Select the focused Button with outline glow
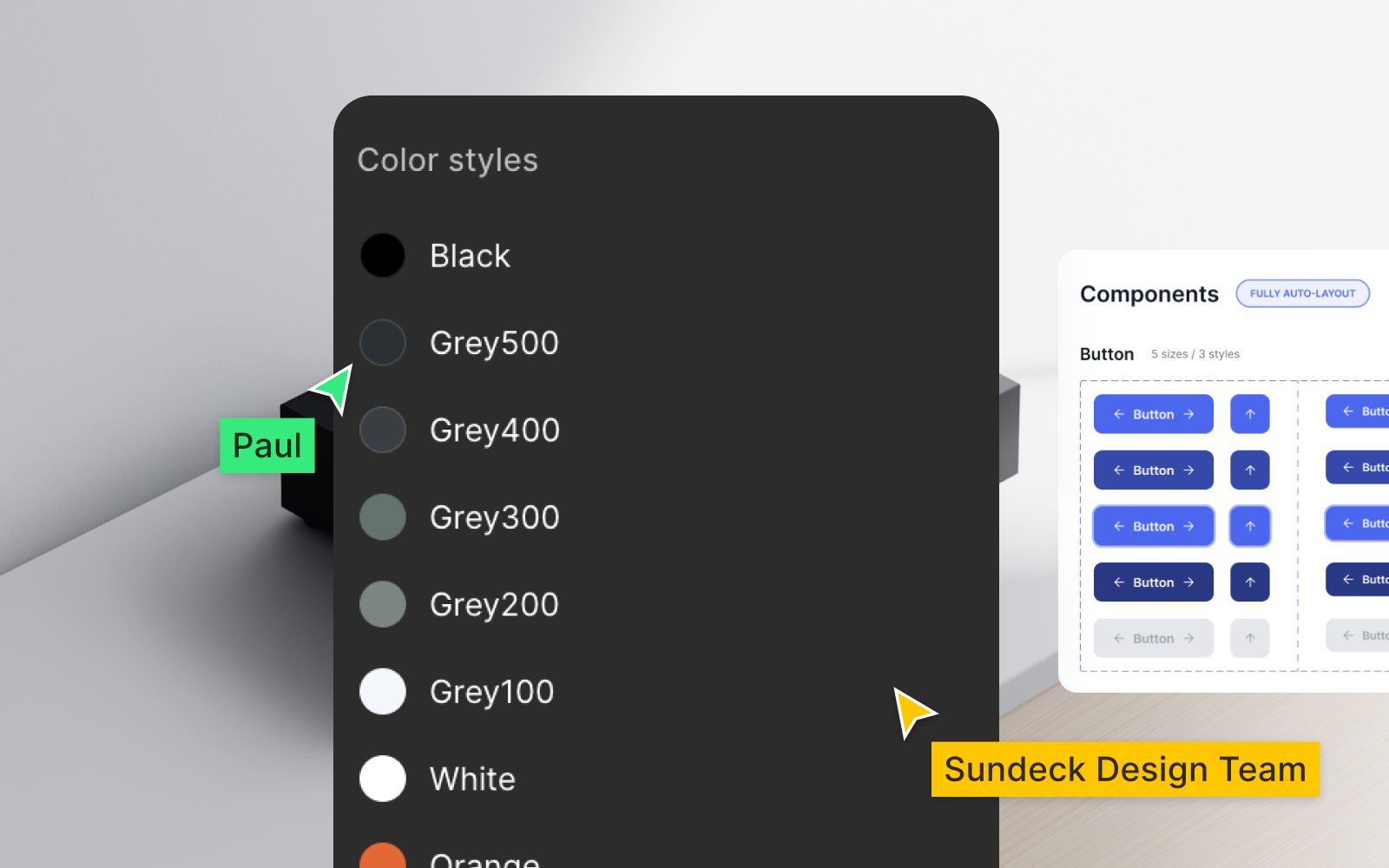Viewport: 1389px width, 868px height. pyautogui.click(x=1153, y=526)
